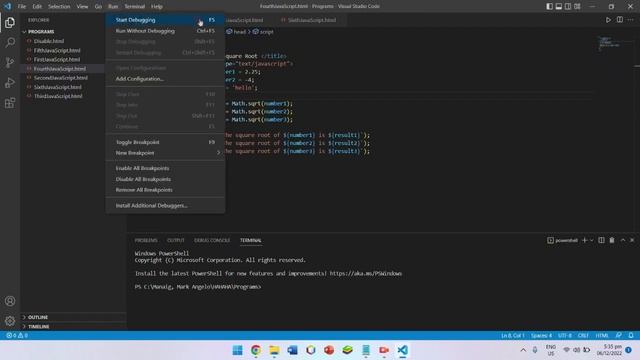This screenshot has height=360, width=640.
Task: Open the terminal launch profile dropdown arrow
Action: pyautogui.click(x=591, y=240)
